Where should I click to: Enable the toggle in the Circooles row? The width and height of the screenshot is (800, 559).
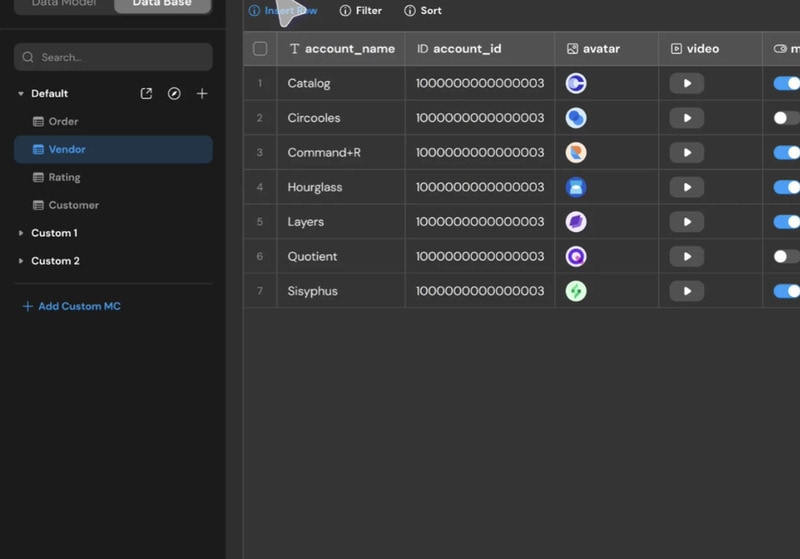787,118
